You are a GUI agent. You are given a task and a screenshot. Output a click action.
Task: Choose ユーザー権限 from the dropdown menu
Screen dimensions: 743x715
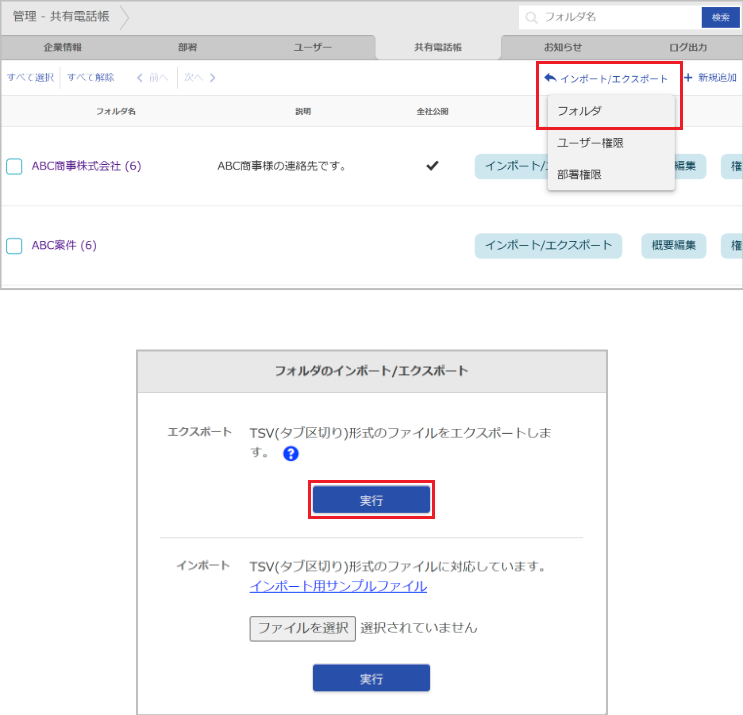click(x=590, y=143)
